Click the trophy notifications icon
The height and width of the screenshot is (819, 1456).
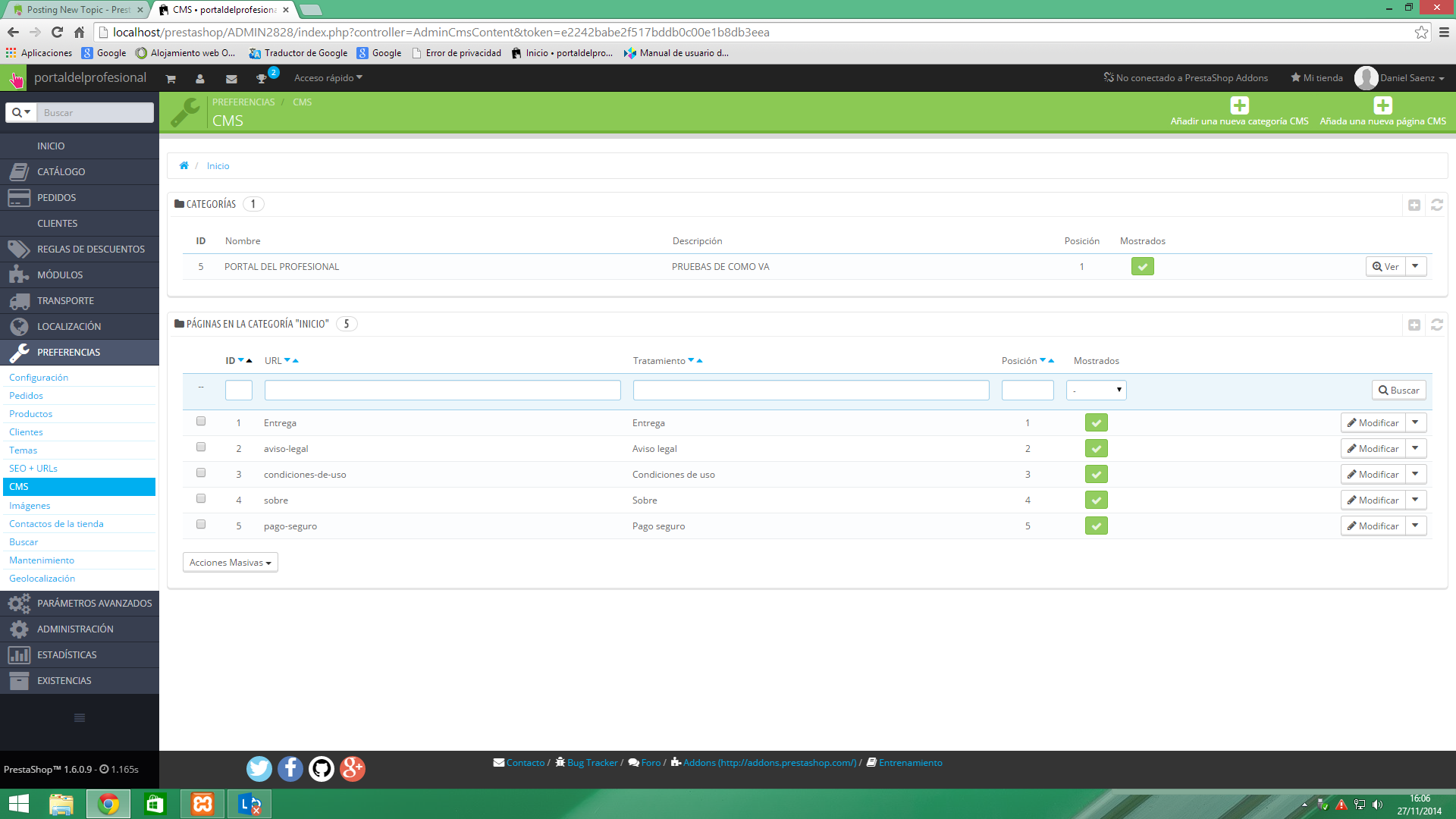click(x=262, y=79)
